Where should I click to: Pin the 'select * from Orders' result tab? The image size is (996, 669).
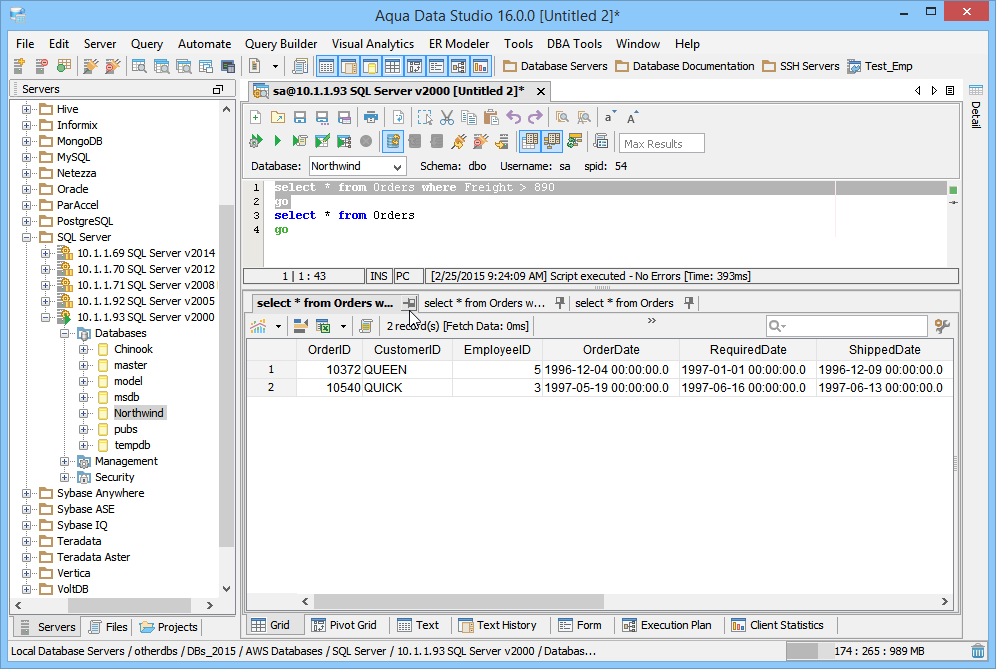[x=689, y=303]
